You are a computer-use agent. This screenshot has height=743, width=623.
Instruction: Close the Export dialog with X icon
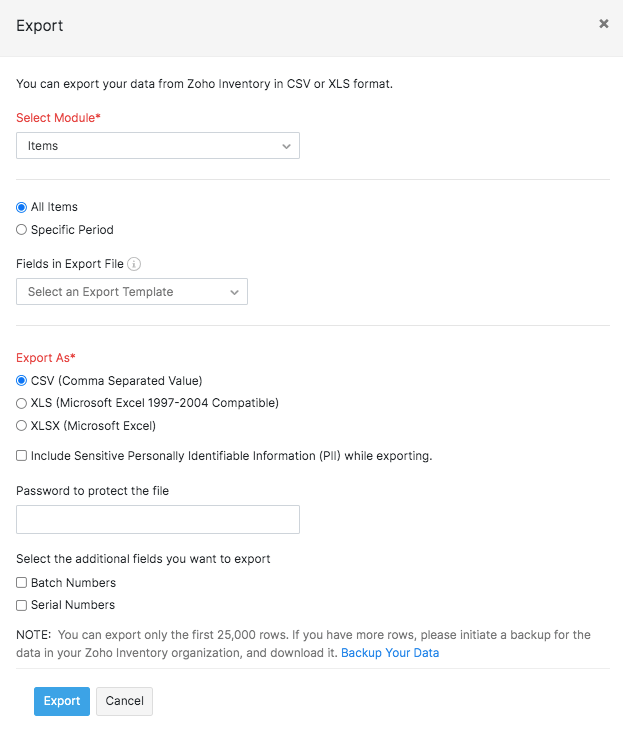[604, 24]
